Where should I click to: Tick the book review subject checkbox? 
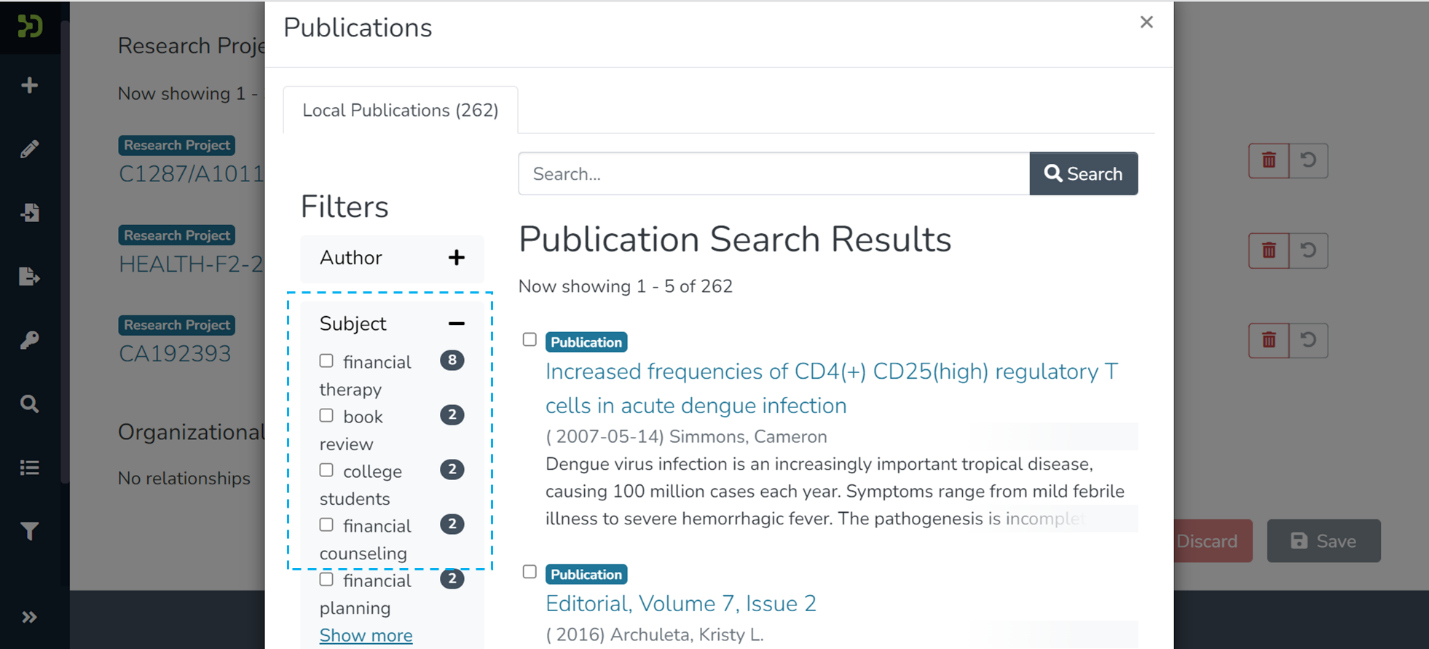point(326,415)
